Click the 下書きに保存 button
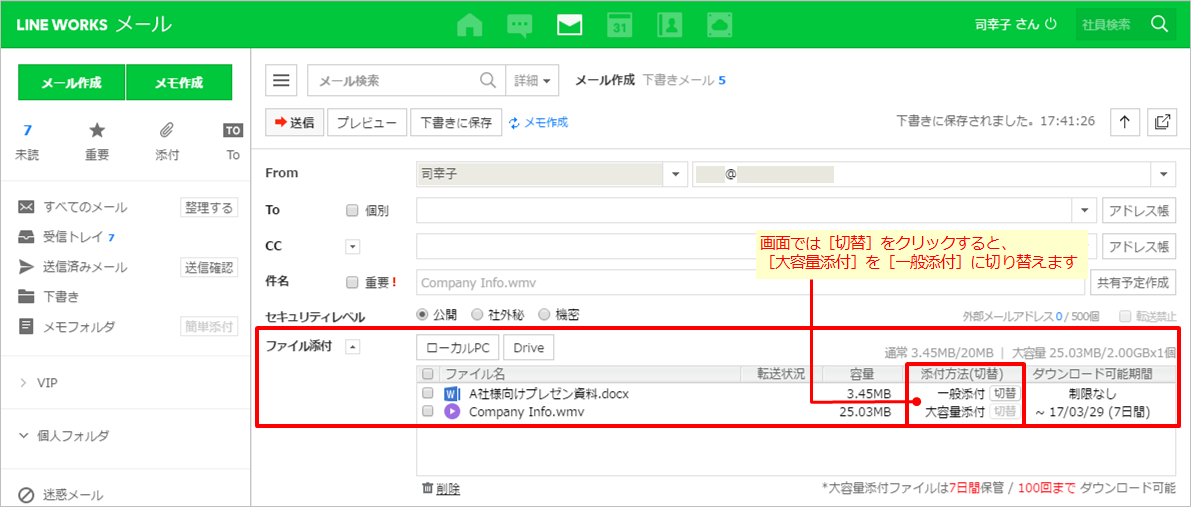Screen dimensions: 1191x507 455,122
